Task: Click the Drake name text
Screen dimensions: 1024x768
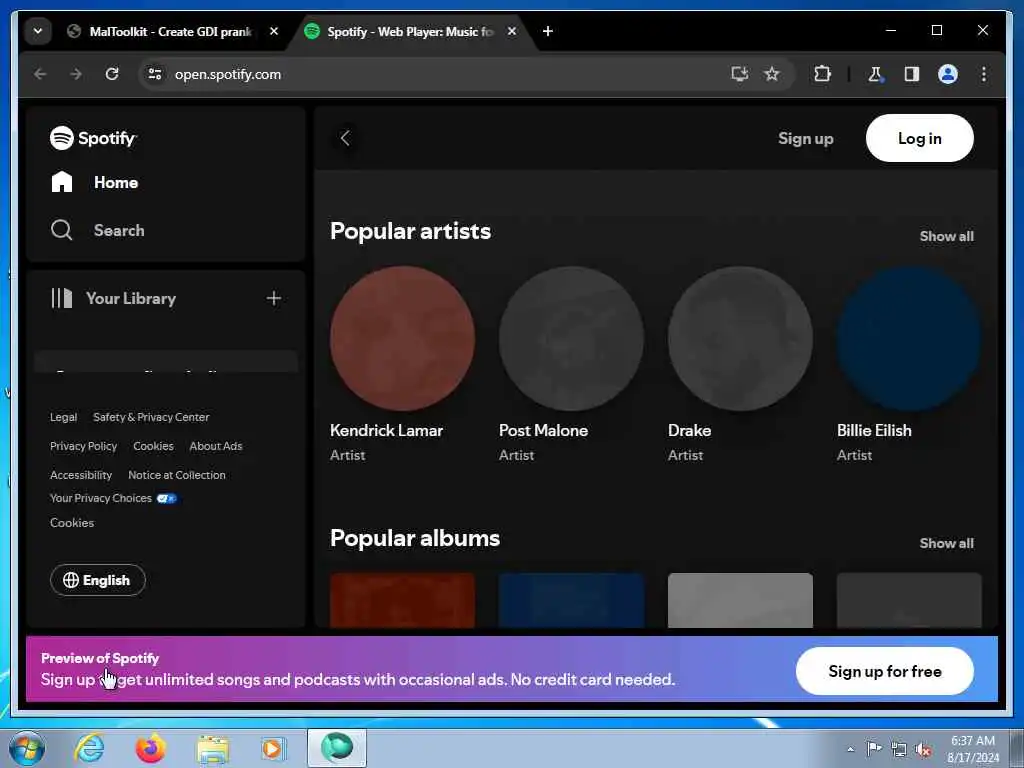Action: [x=690, y=430]
